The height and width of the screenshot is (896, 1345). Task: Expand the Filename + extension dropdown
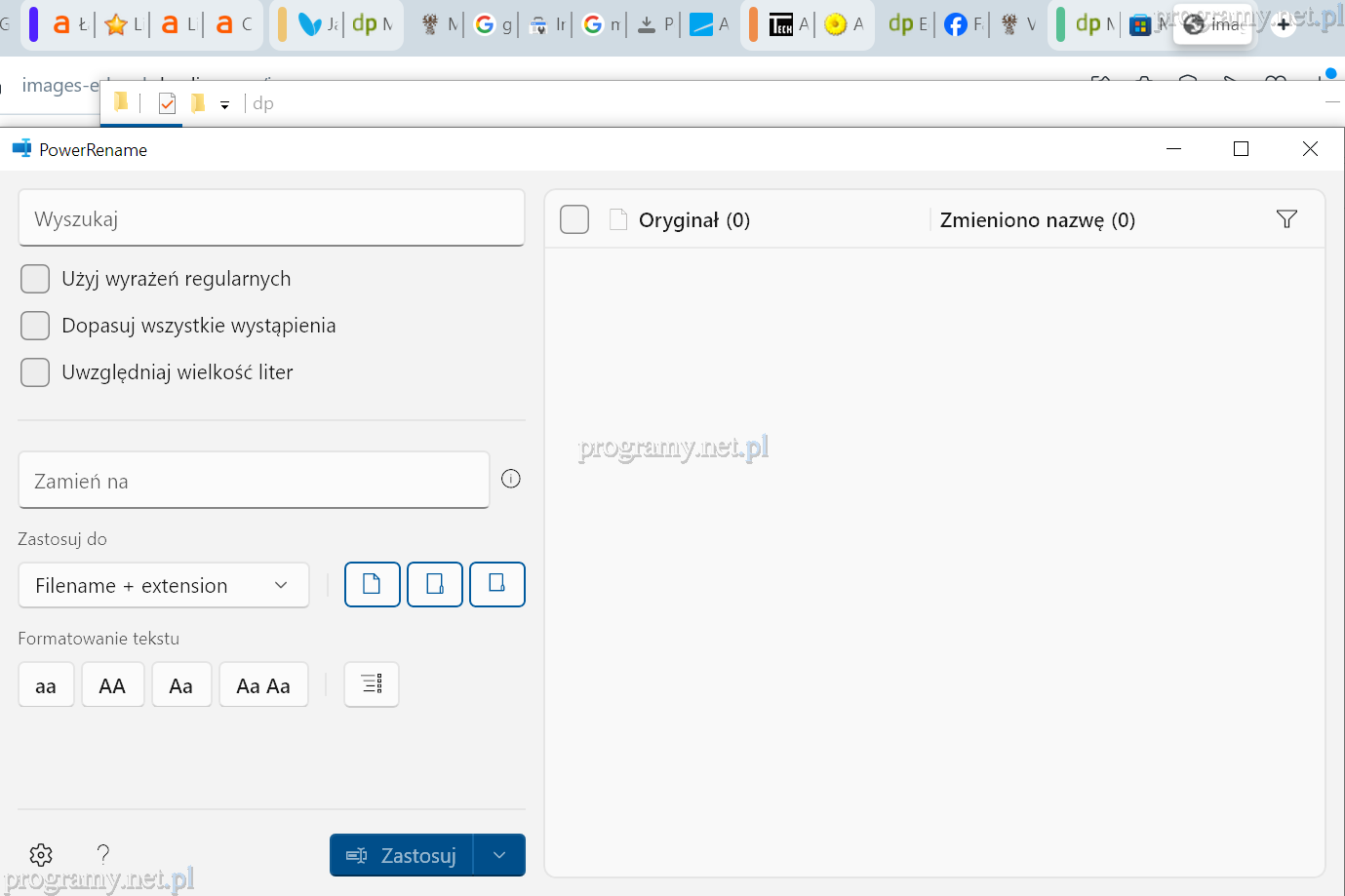(x=164, y=585)
